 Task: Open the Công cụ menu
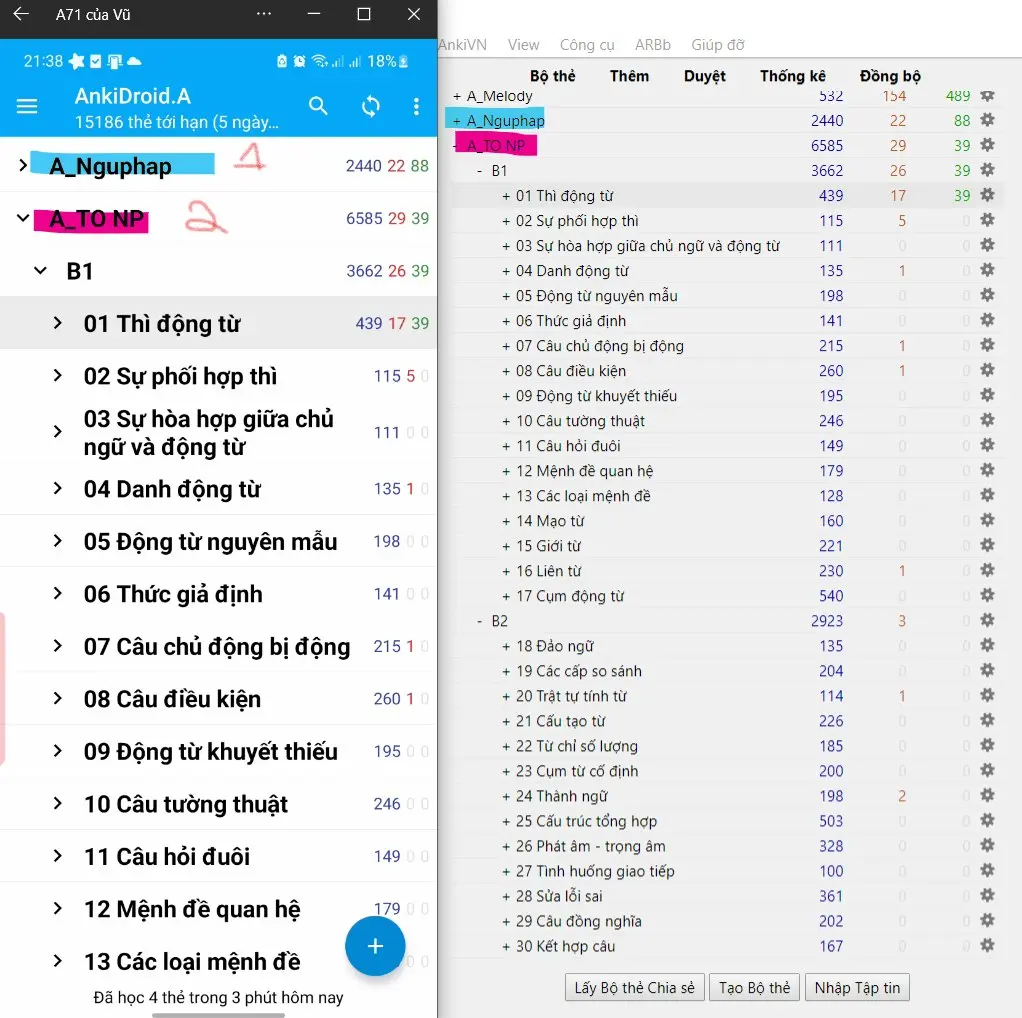pyautogui.click(x=587, y=45)
